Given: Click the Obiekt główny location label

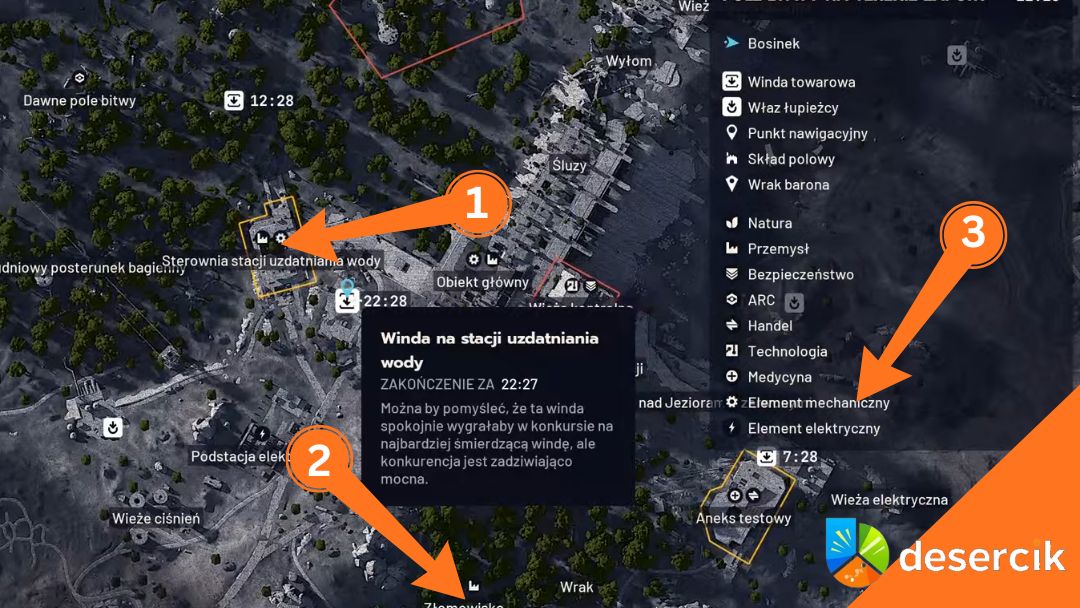Looking at the screenshot, I should tap(482, 282).
